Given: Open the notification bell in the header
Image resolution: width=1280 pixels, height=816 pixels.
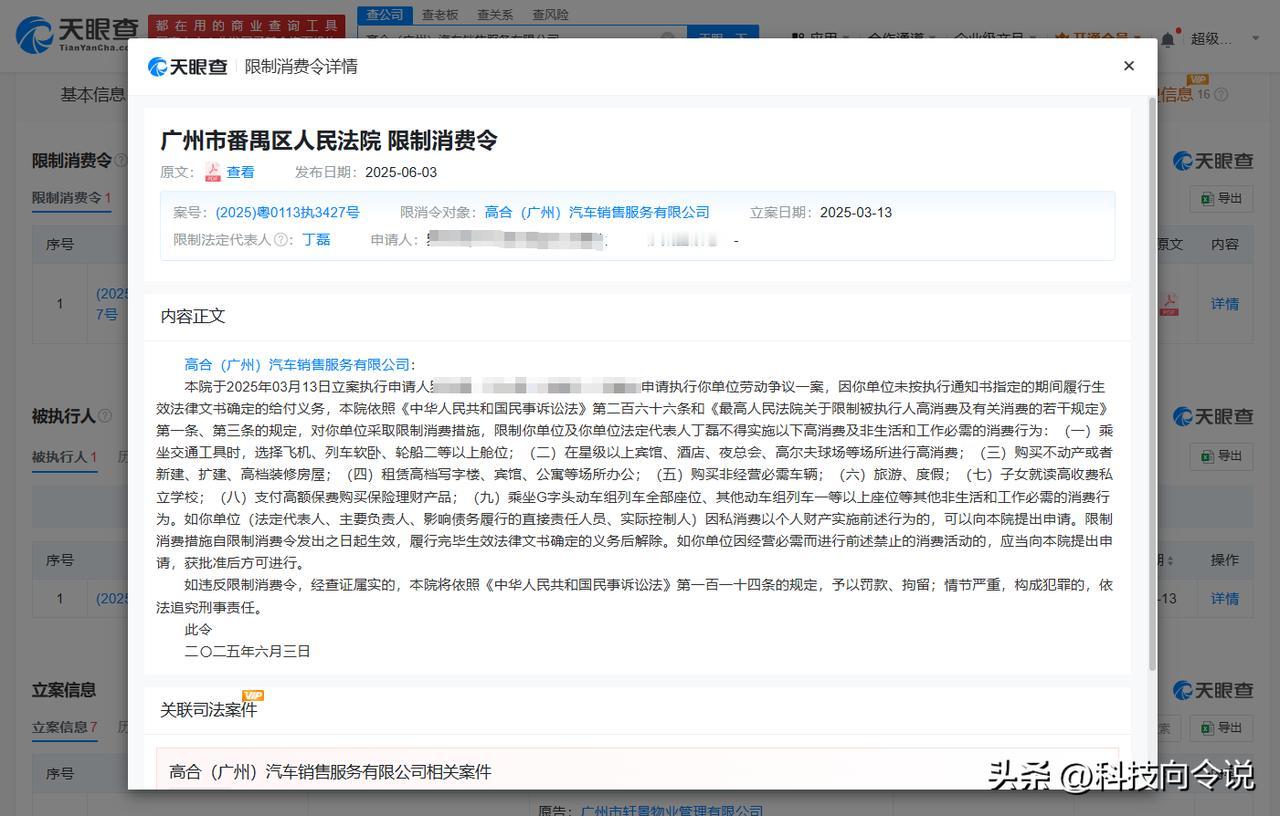Looking at the screenshot, I should click(1168, 38).
